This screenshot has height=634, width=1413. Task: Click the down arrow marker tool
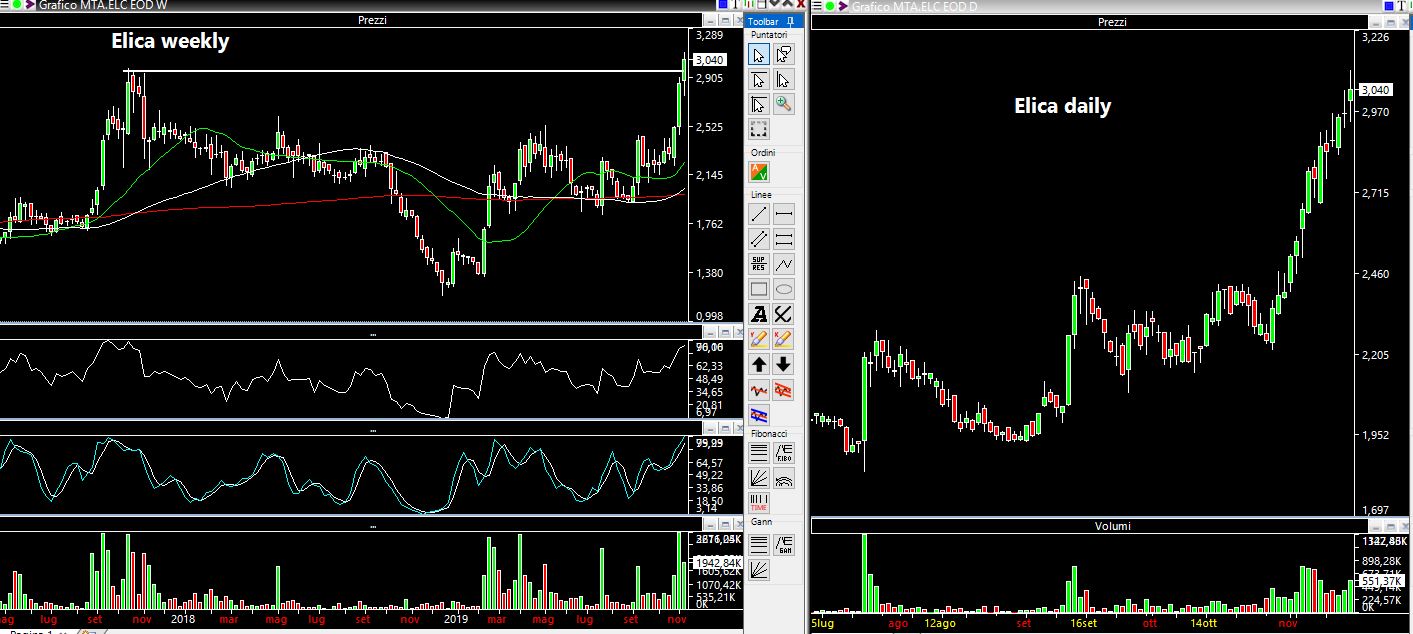[784, 364]
